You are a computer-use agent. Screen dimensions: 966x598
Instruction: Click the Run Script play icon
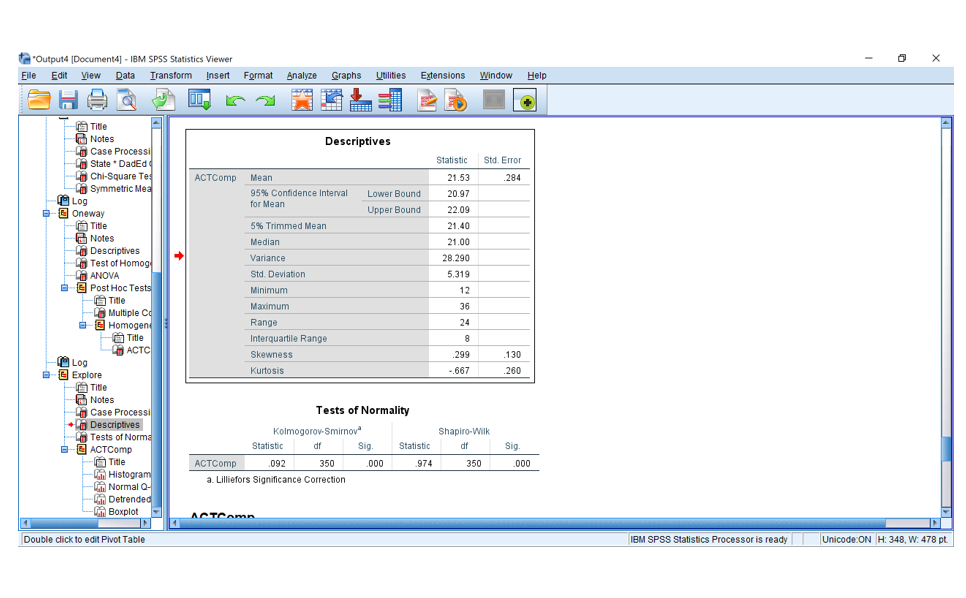pyautogui.click(x=456, y=100)
